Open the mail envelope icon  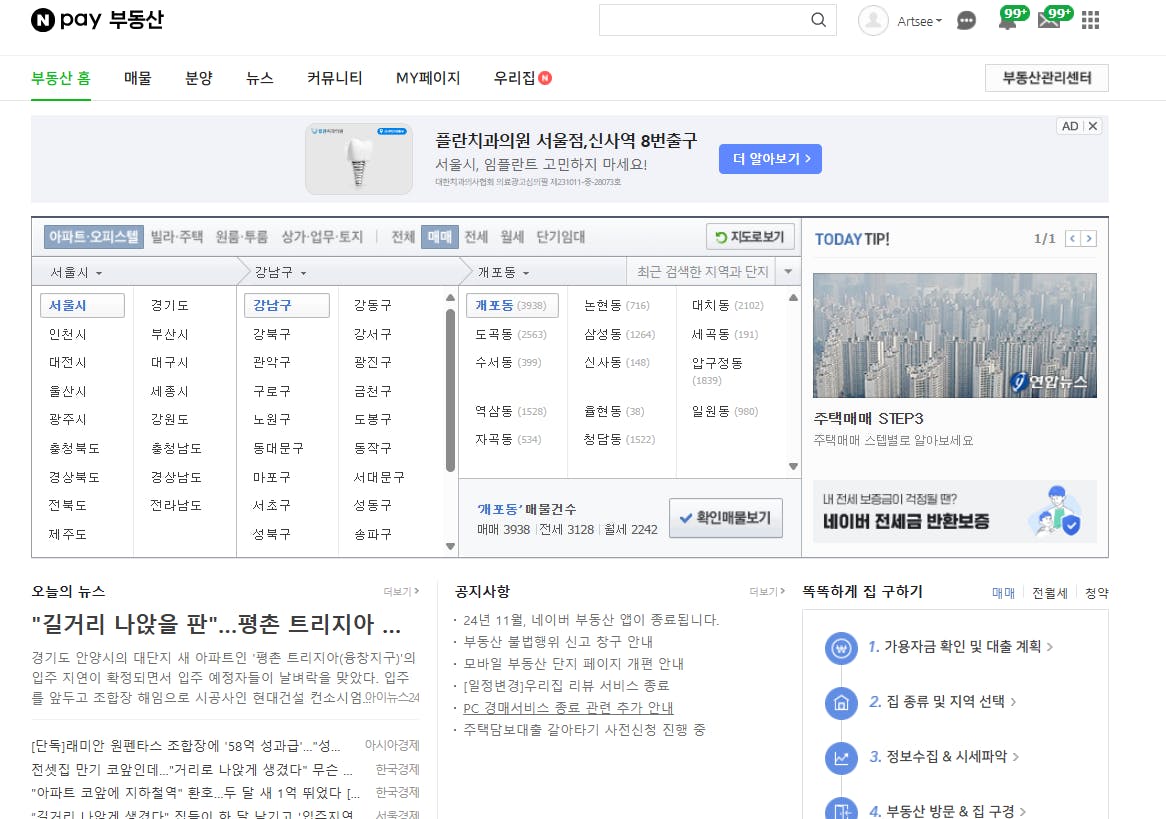(1049, 20)
